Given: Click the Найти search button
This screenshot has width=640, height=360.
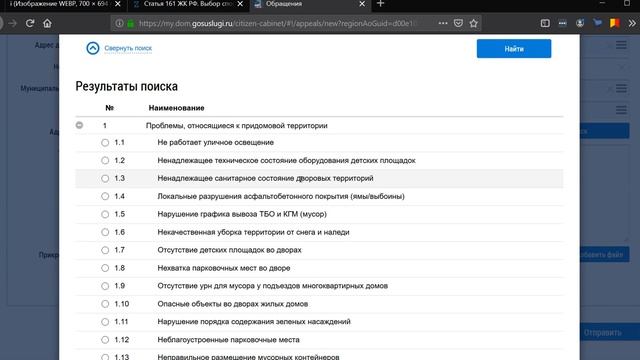Looking at the screenshot, I should point(514,49).
